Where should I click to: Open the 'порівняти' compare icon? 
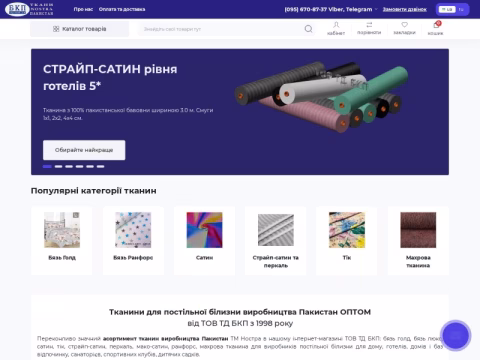tap(369, 28)
